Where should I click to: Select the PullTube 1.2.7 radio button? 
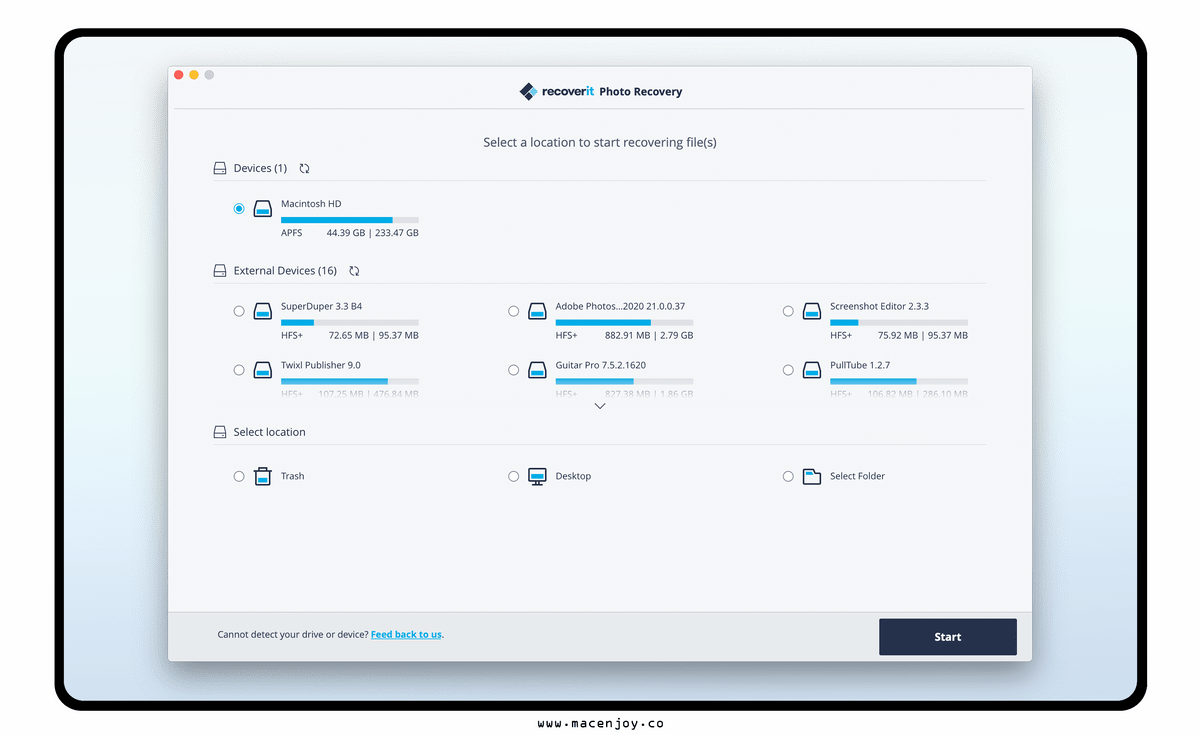pos(788,370)
